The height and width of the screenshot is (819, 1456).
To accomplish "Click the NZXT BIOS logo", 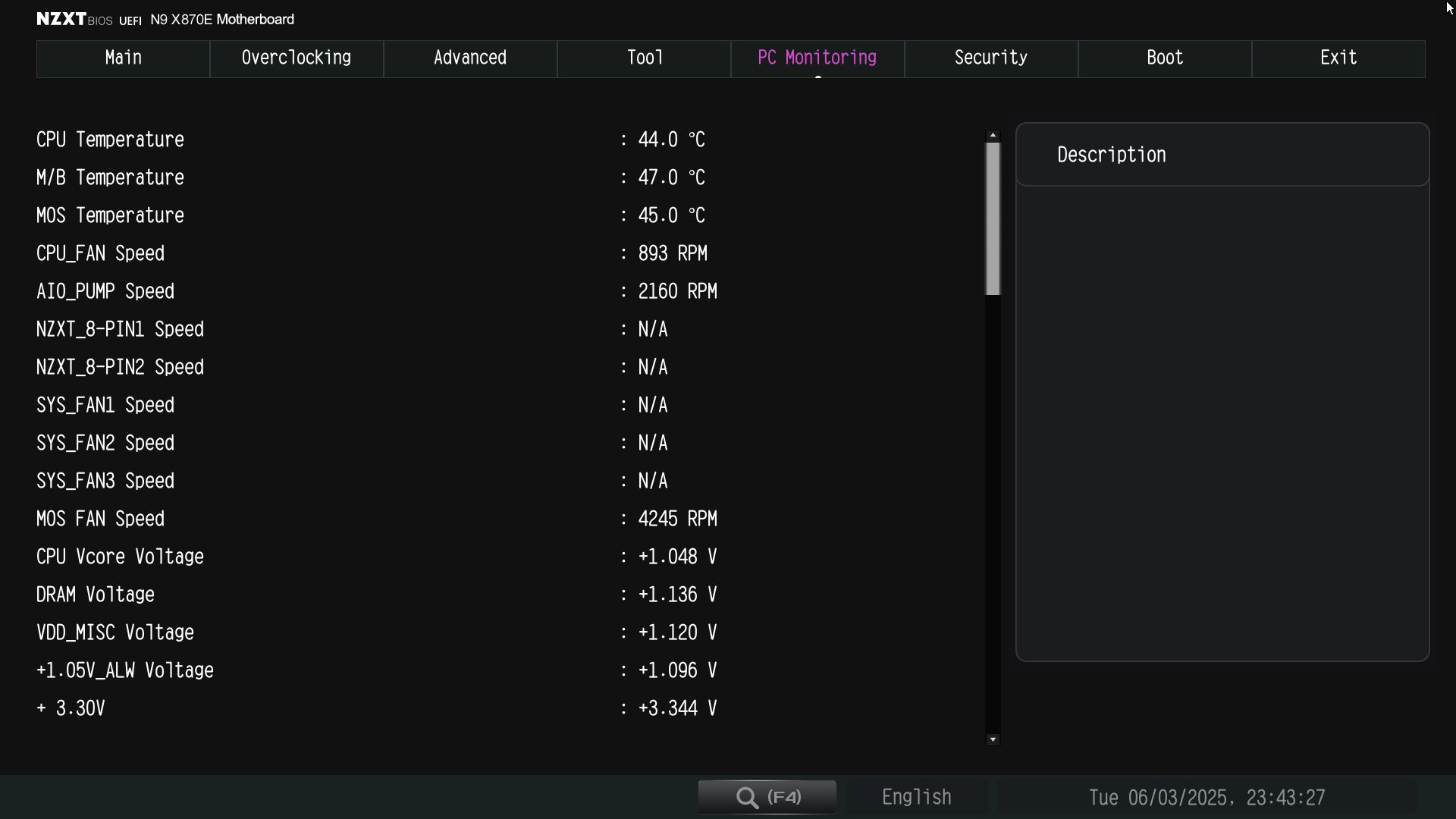I will (74, 20).
